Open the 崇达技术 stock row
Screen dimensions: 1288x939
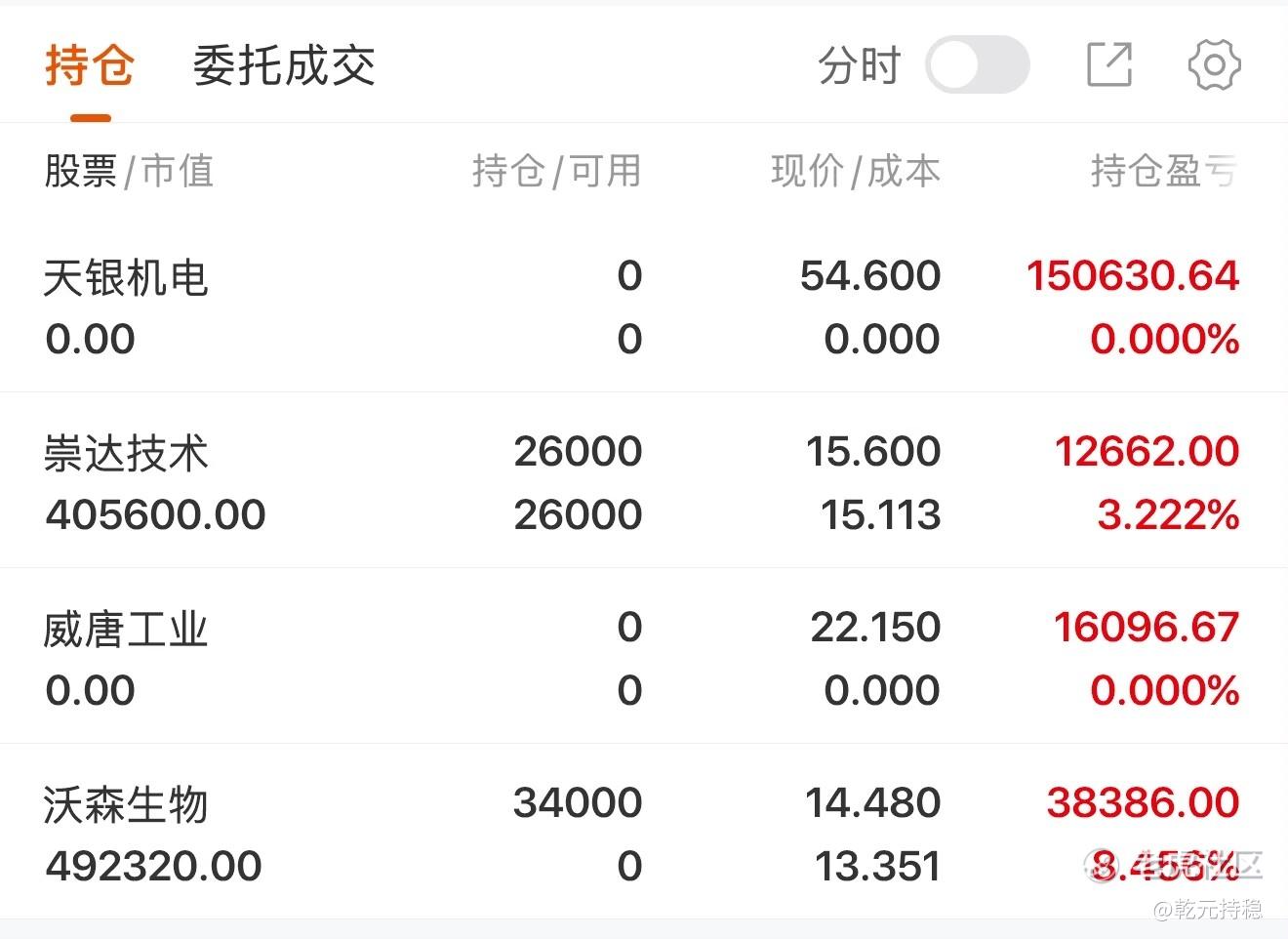coord(644,481)
